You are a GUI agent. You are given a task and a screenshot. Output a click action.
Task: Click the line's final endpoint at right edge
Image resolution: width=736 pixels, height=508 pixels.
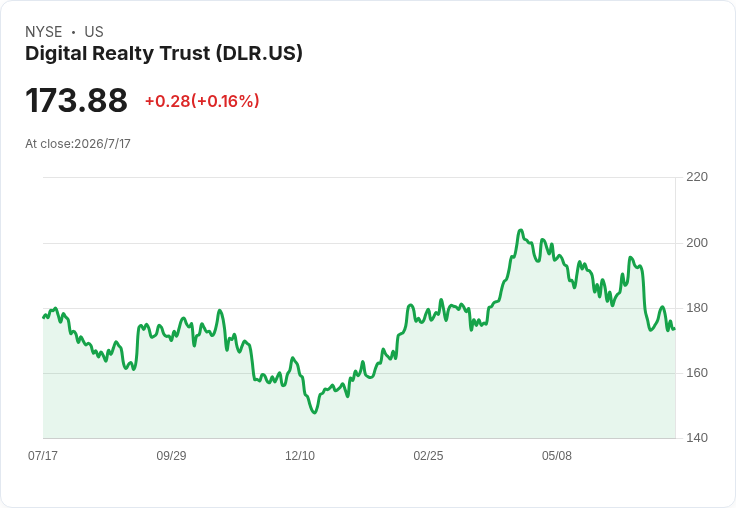tap(675, 329)
